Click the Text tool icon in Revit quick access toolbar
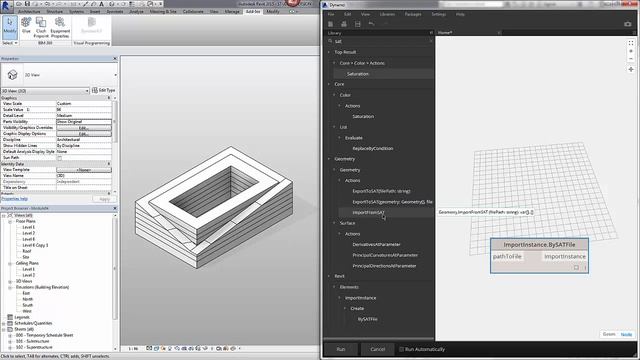The width and height of the screenshot is (640, 360). (x=102, y=4)
